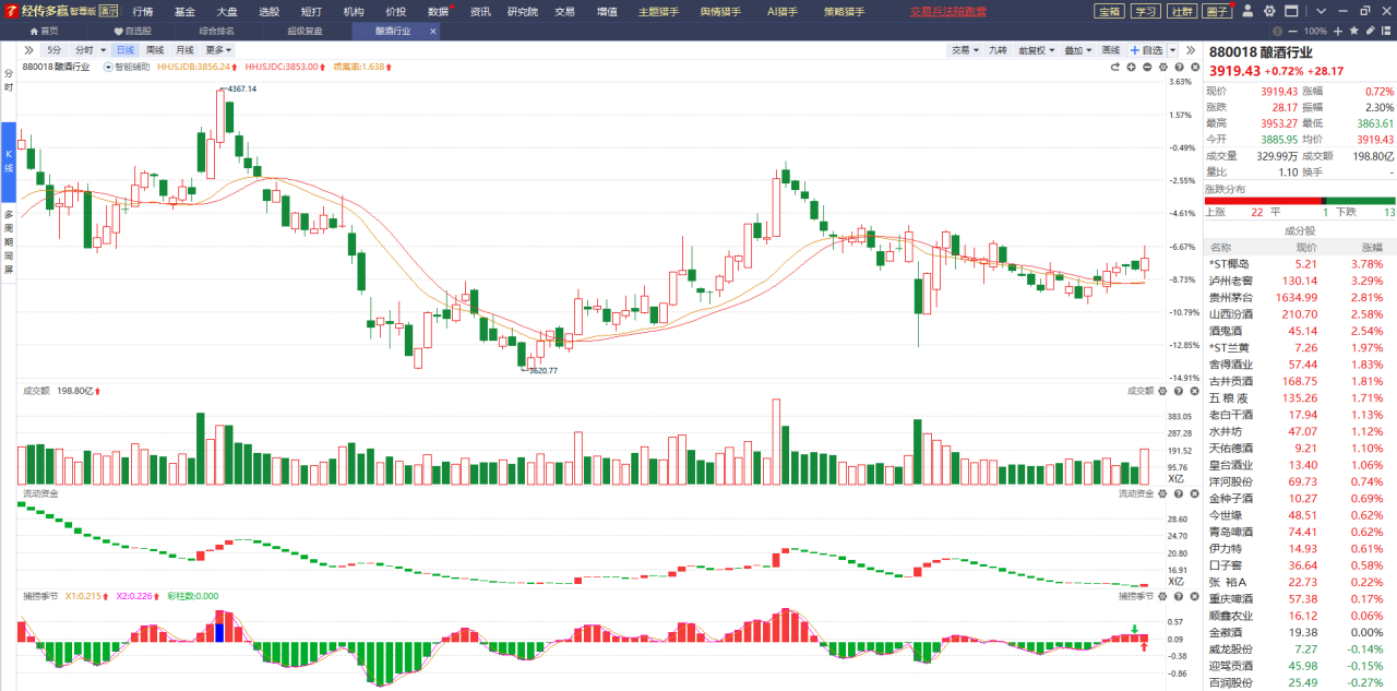Open the 基金 menu
The image size is (1397, 691).
pos(185,11)
